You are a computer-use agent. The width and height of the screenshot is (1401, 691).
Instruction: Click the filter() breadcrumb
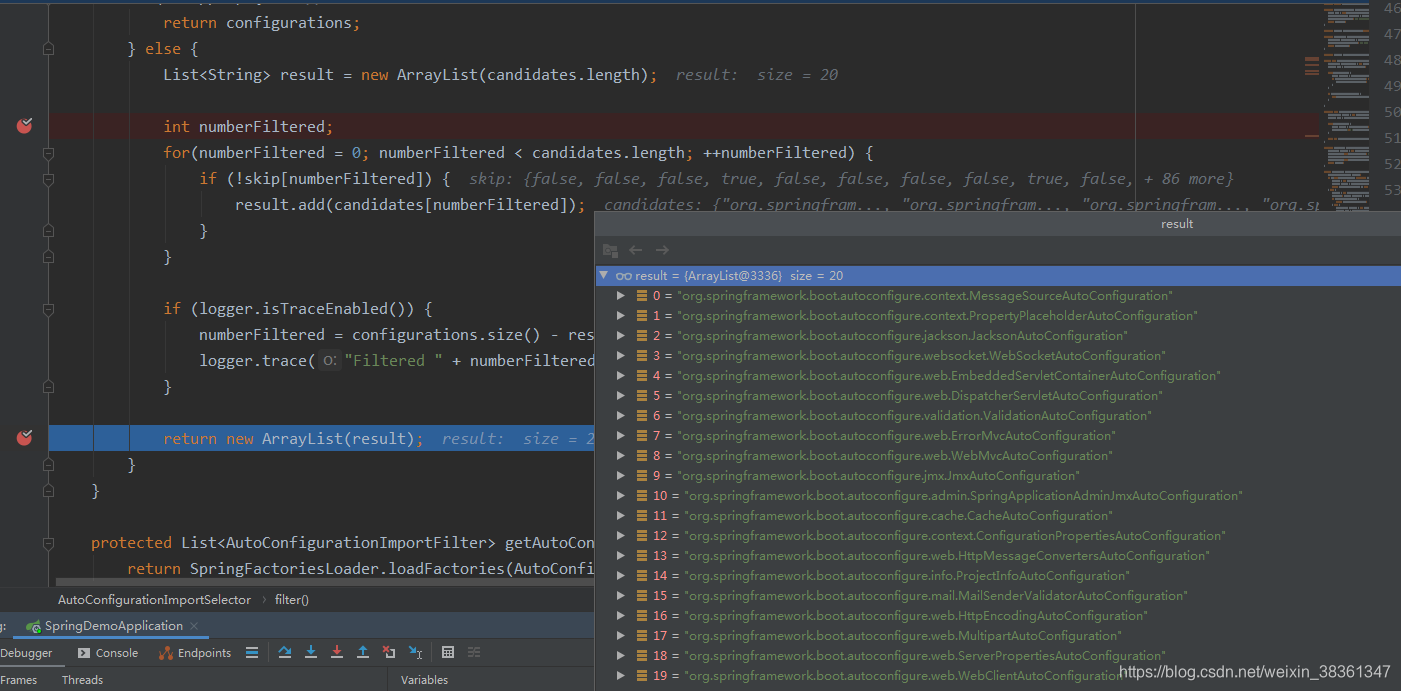292,599
